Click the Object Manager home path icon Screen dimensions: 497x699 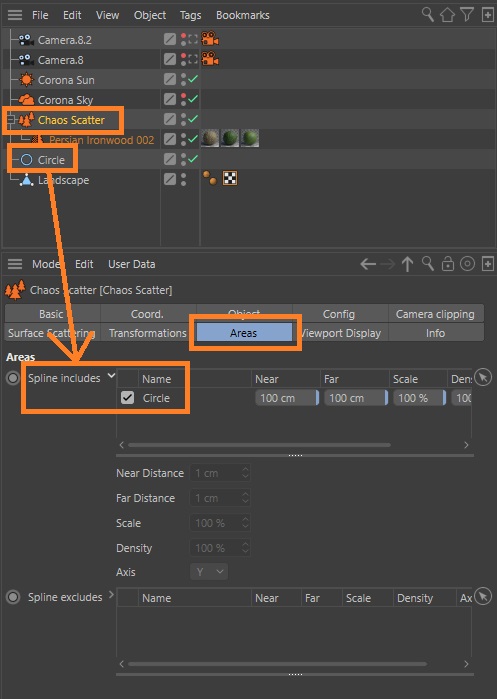[x=447, y=15]
